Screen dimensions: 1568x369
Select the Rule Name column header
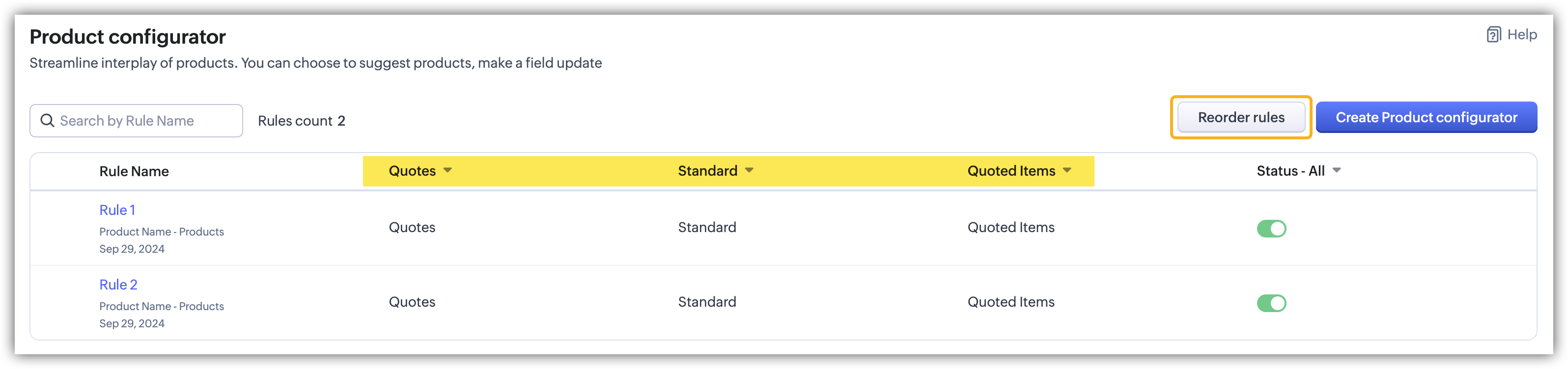click(134, 171)
